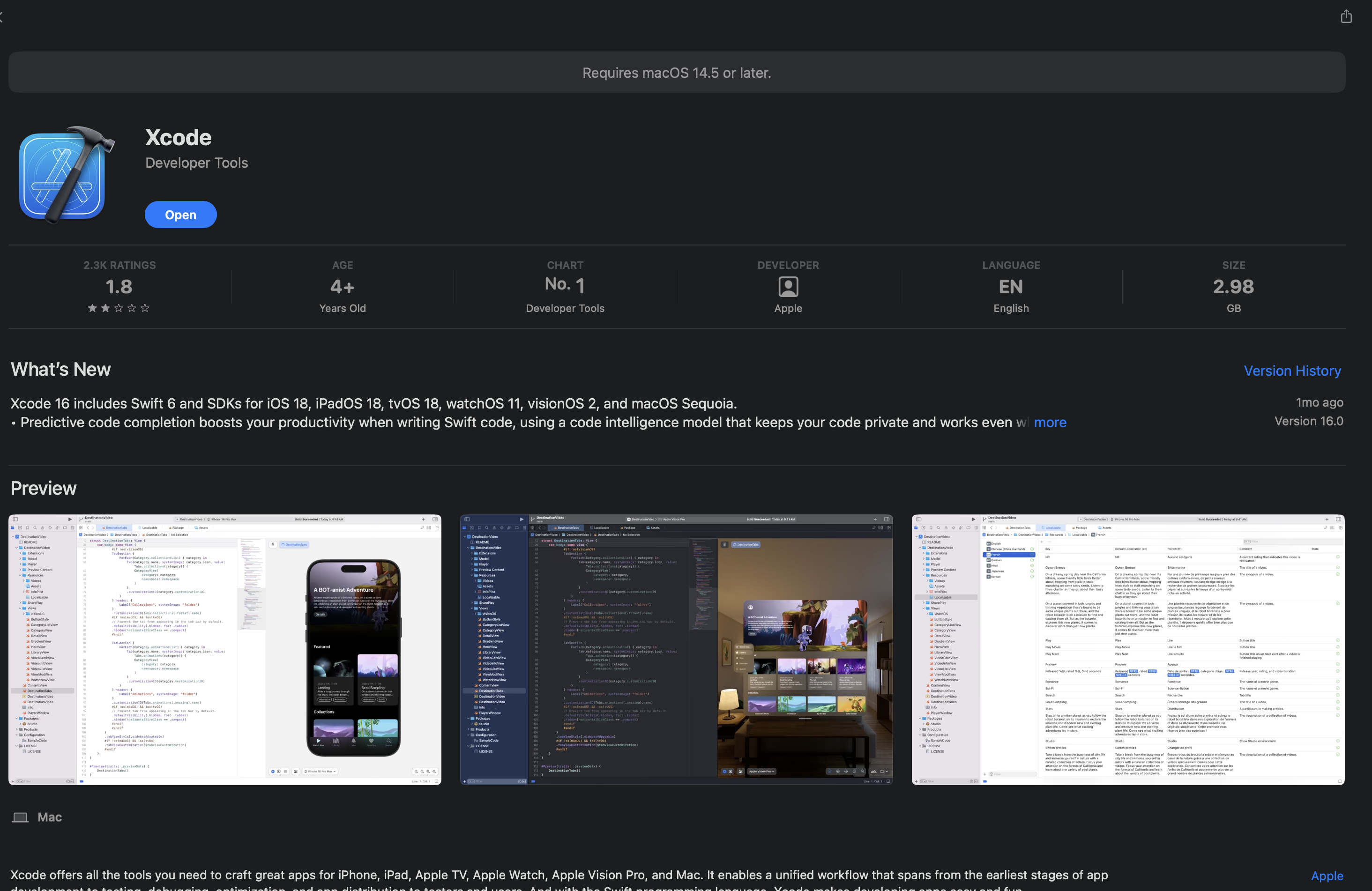The width and height of the screenshot is (1372, 891).
Task: Click 'English' under the language indicator
Action: (1011, 308)
